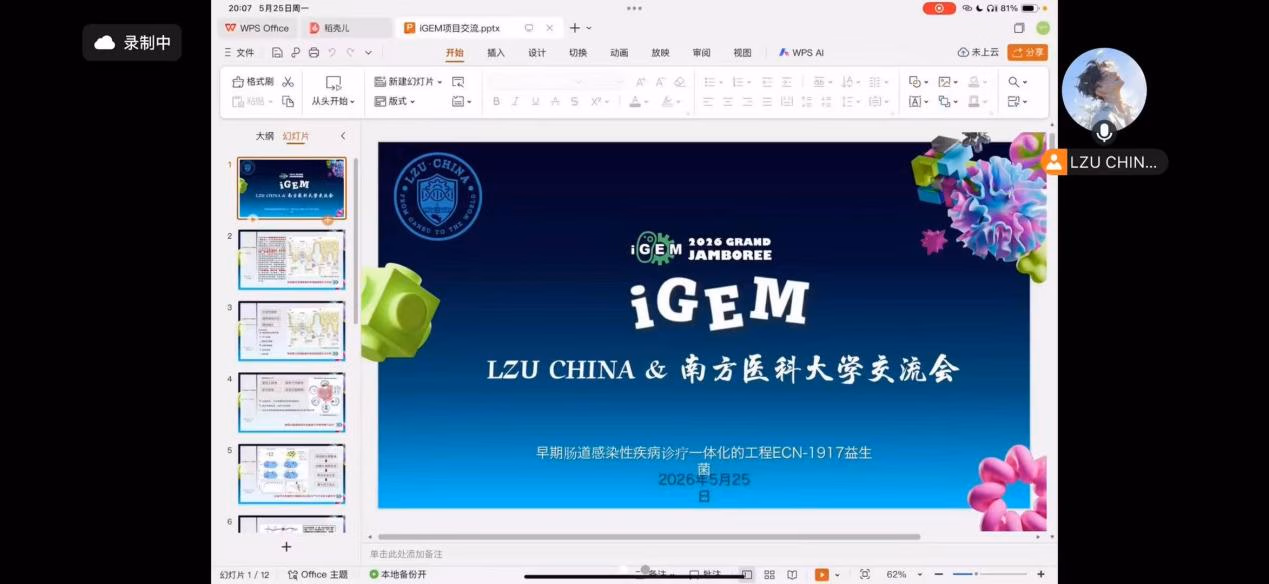The image size is (1269, 584).
Task: Open the 文件 file menu
Action: [x=239, y=53]
